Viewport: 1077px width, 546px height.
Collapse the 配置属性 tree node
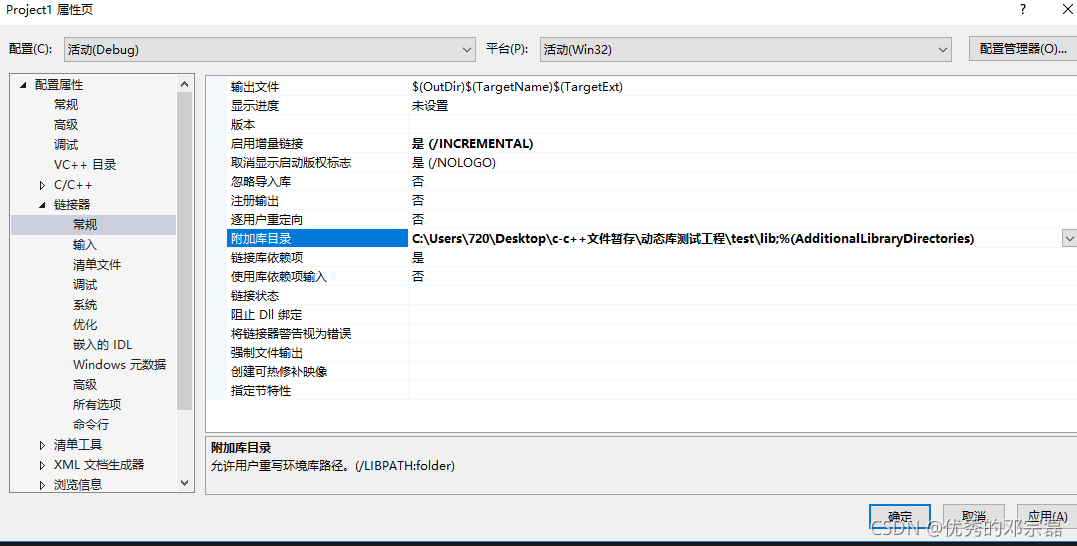click(x=23, y=85)
